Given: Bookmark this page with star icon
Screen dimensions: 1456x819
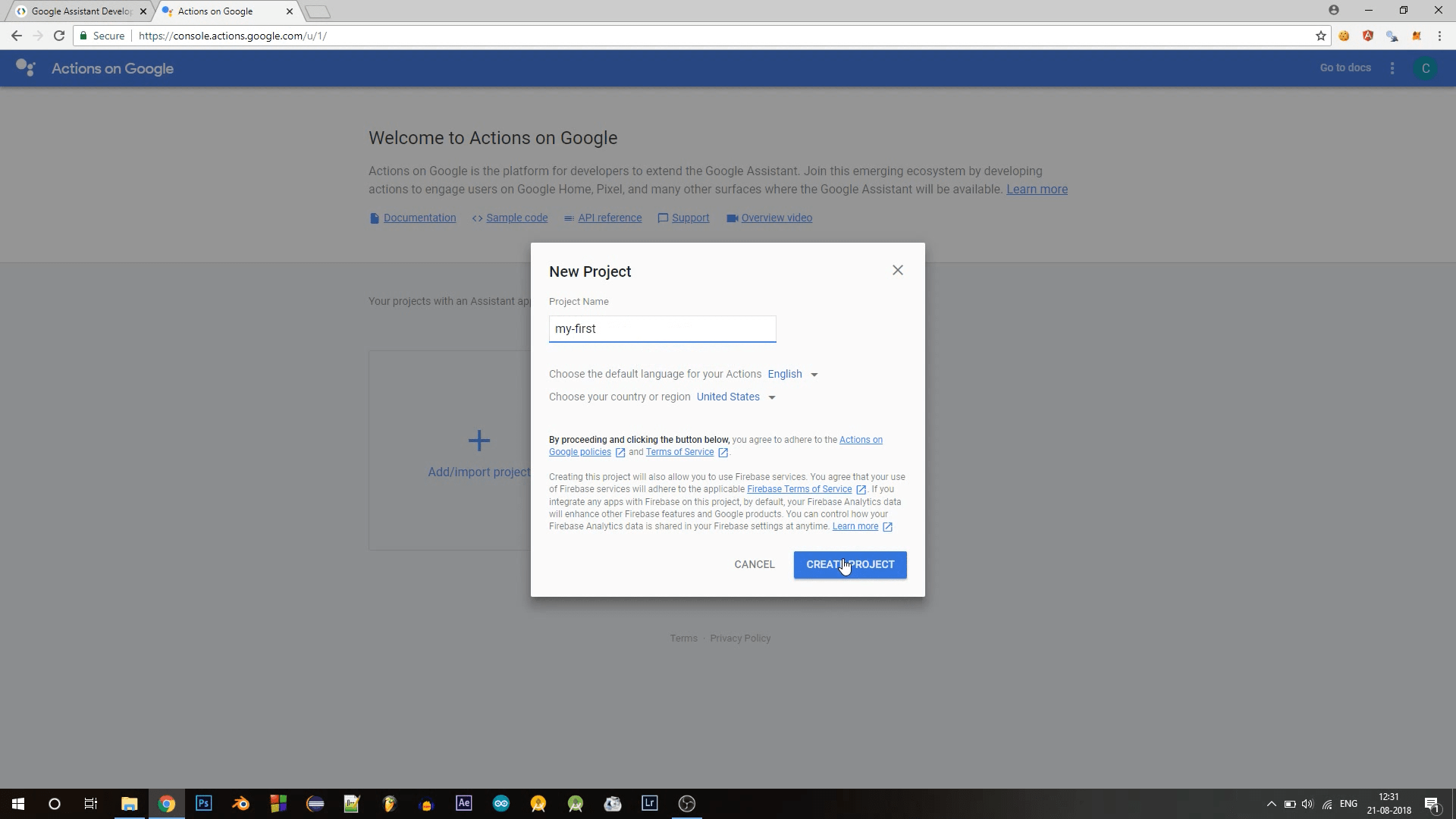Looking at the screenshot, I should pos(1321,36).
